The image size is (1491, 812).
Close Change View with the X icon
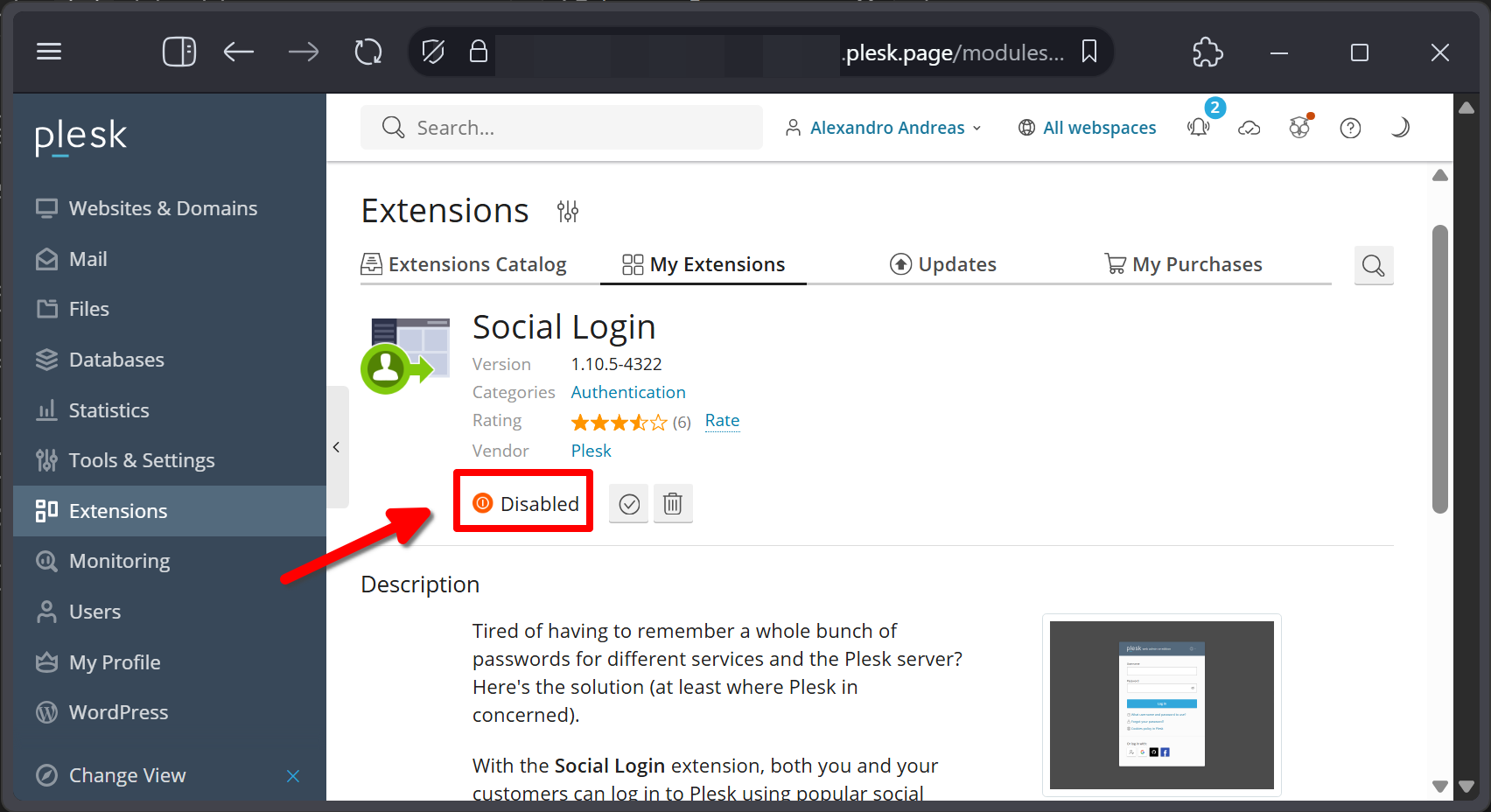point(293,776)
